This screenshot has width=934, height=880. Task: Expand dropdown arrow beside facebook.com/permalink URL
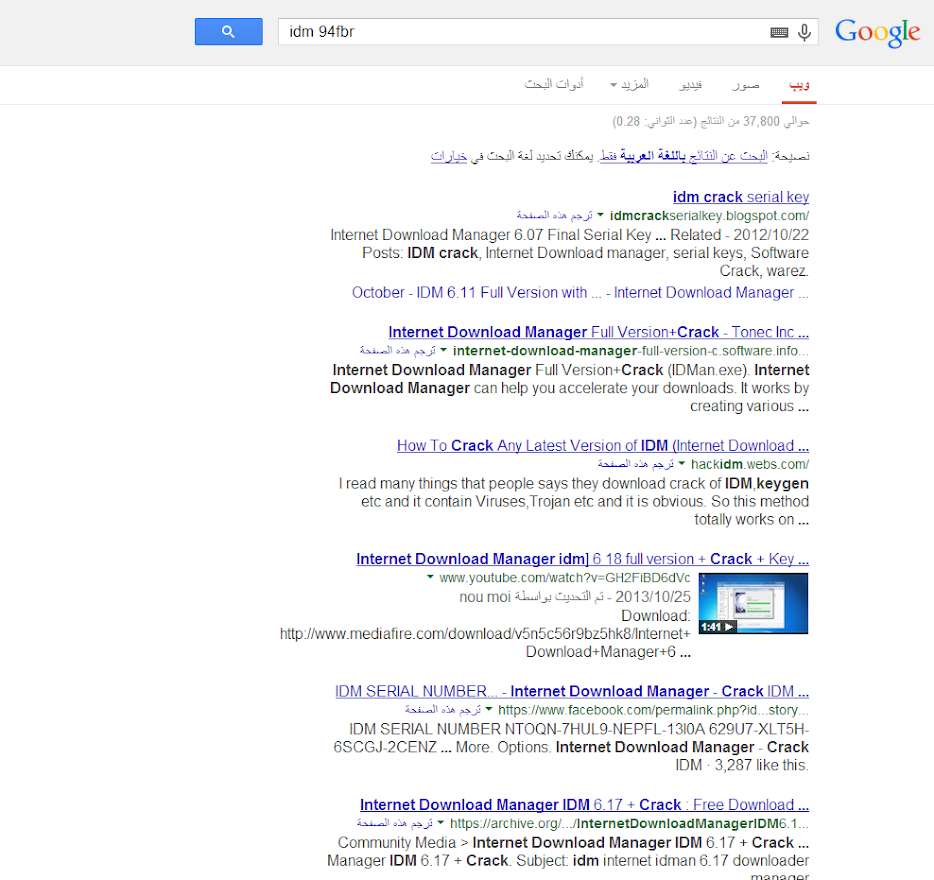pos(489,710)
